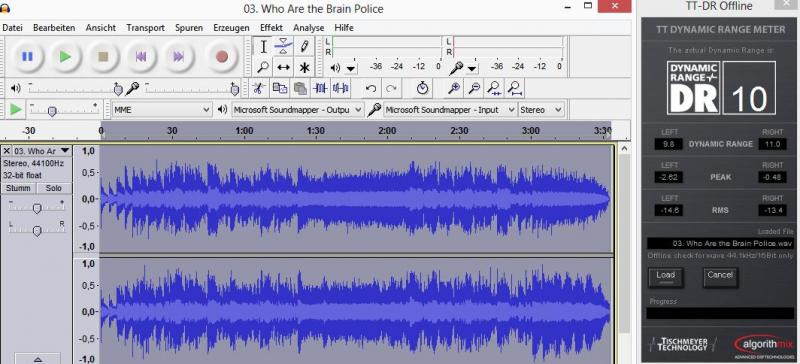Stop playback with the Stop button
The image size is (800, 364).
pyautogui.click(x=104, y=57)
